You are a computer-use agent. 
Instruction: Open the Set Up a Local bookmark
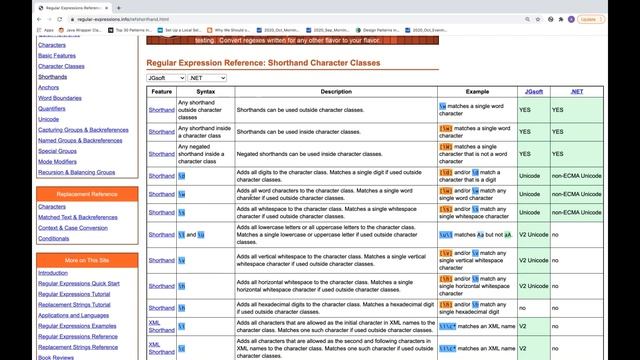tap(179, 30)
